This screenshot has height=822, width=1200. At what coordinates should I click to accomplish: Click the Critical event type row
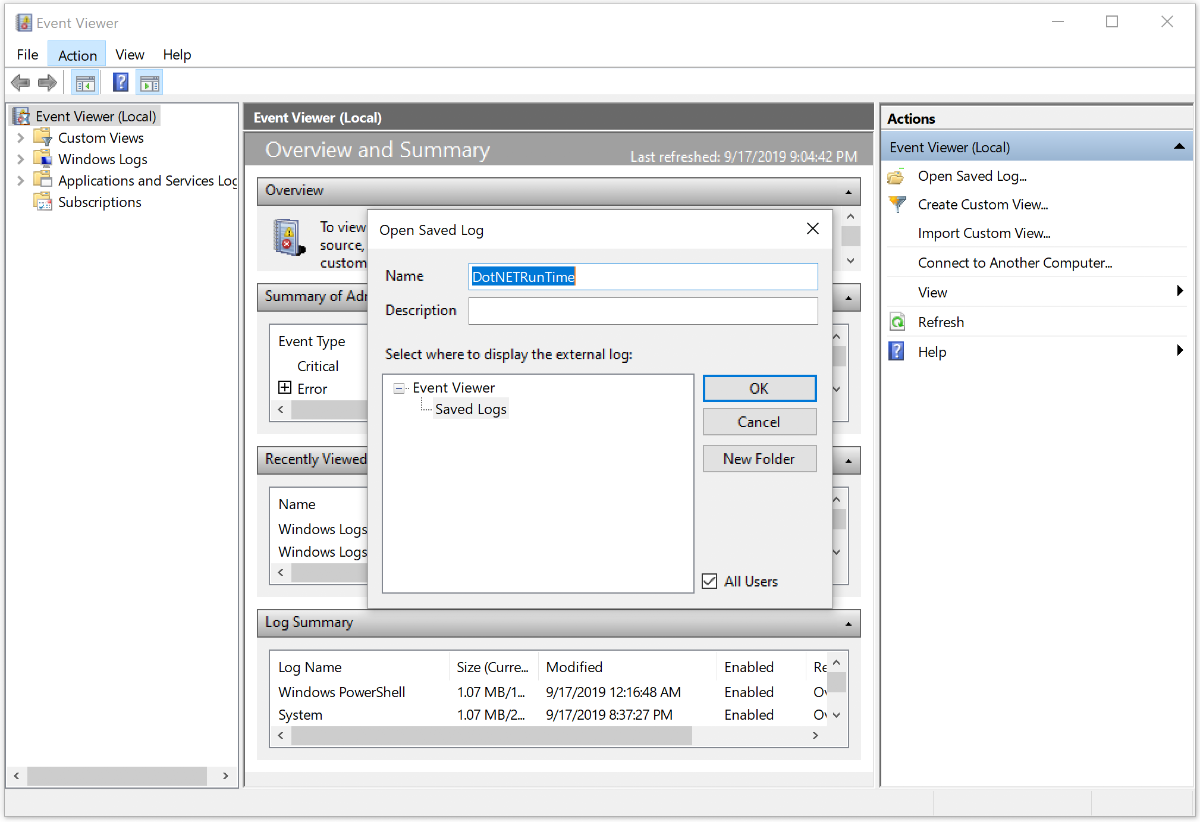(x=318, y=366)
